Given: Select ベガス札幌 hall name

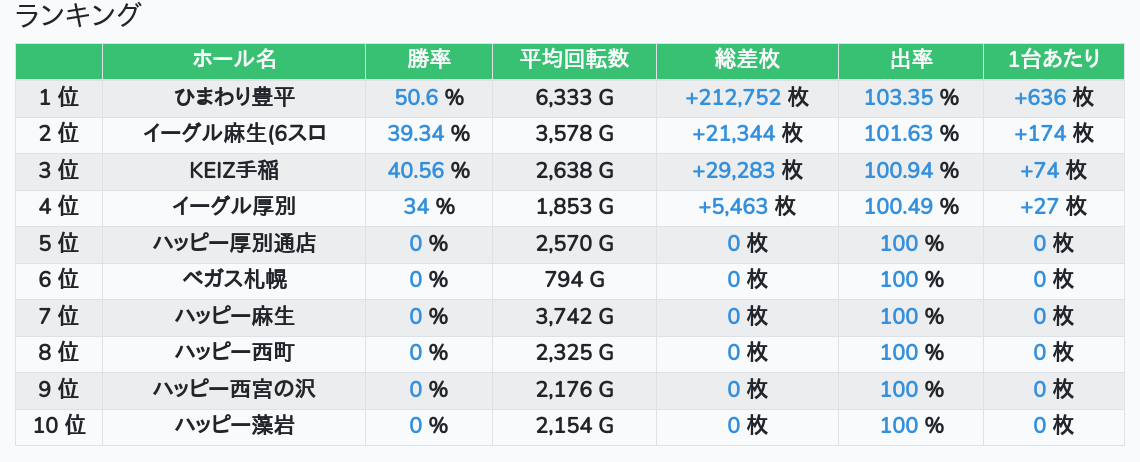Looking at the screenshot, I should tap(234, 280).
